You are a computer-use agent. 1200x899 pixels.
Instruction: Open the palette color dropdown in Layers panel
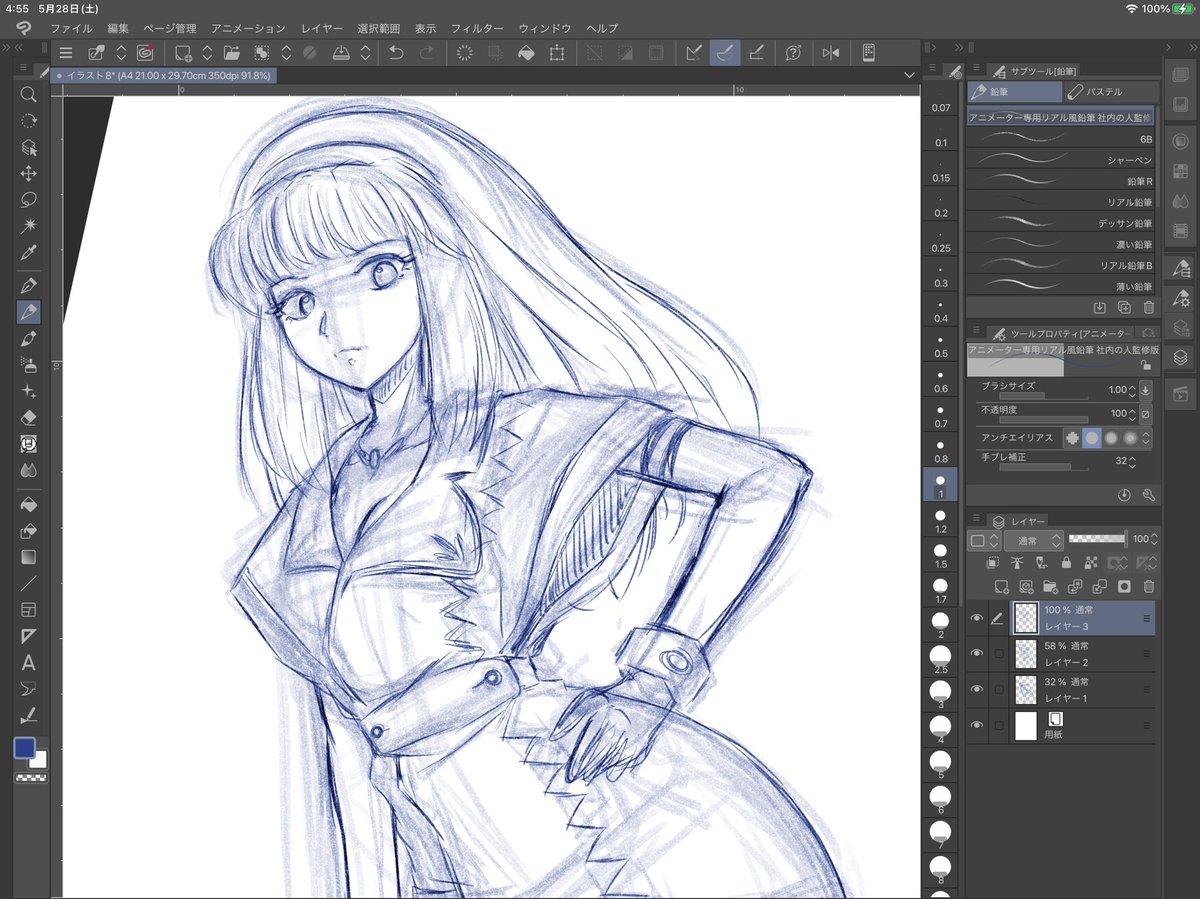983,540
